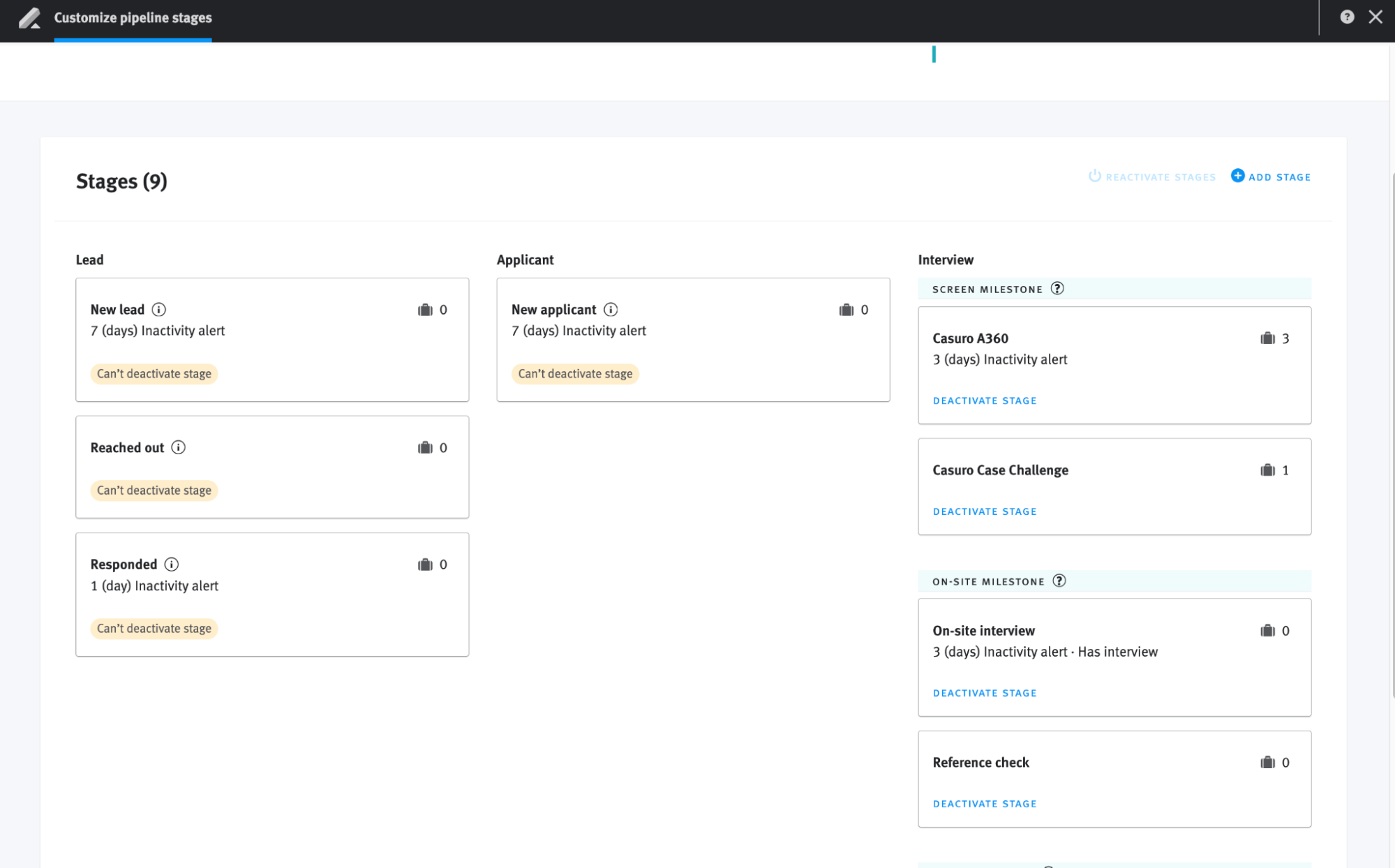The width and height of the screenshot is (1395, 868).
Task: Deactivate the Casuro A360 stage
Action: pos(984,401)
